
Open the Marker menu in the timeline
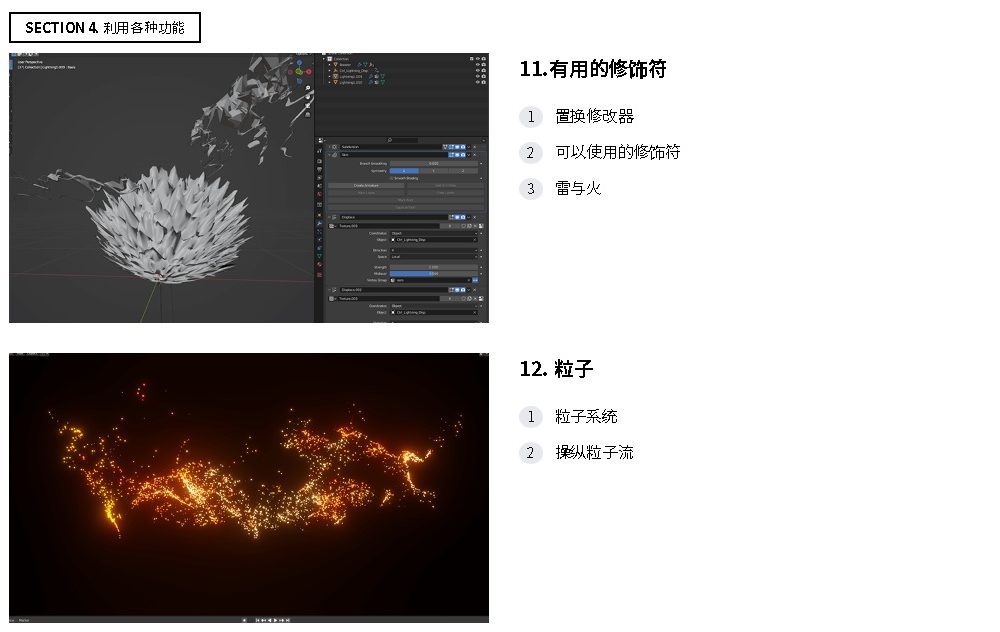pos(24,620)
